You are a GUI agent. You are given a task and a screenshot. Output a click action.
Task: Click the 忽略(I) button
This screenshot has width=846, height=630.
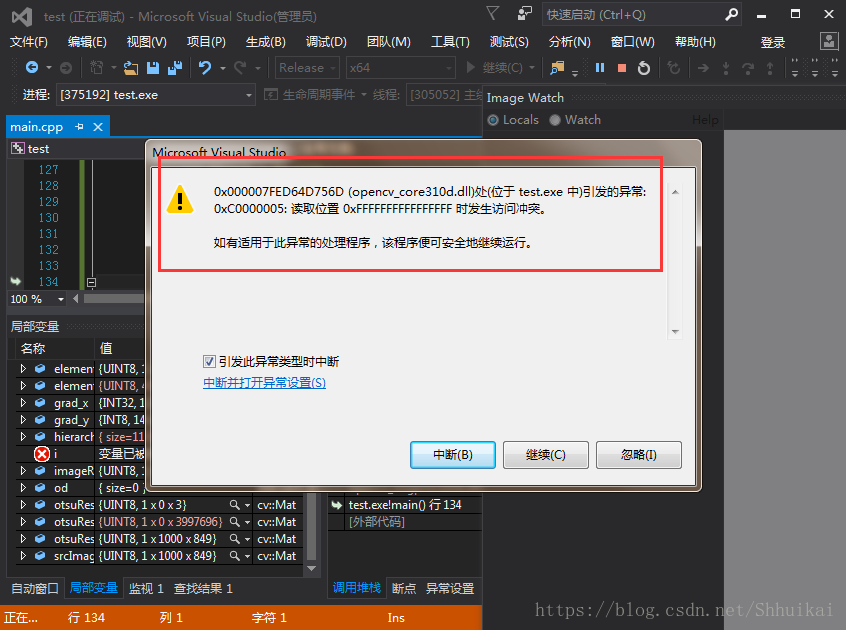tap(639, 455)
